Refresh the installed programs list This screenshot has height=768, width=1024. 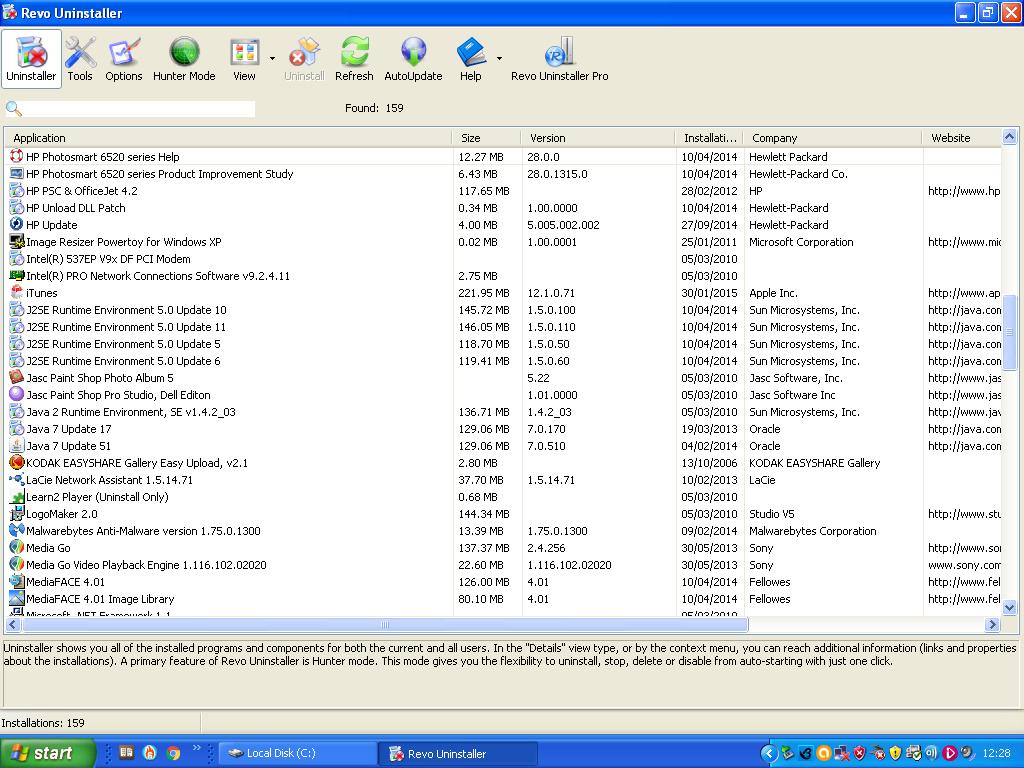coord(354,59)
